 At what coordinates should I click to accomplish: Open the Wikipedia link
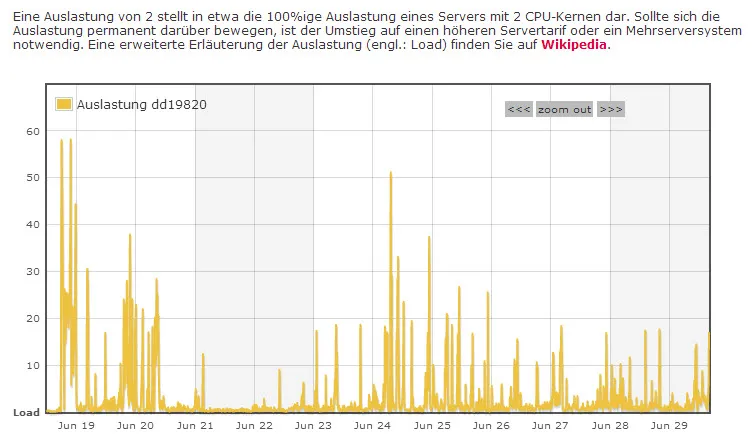[x=574, y=45]
